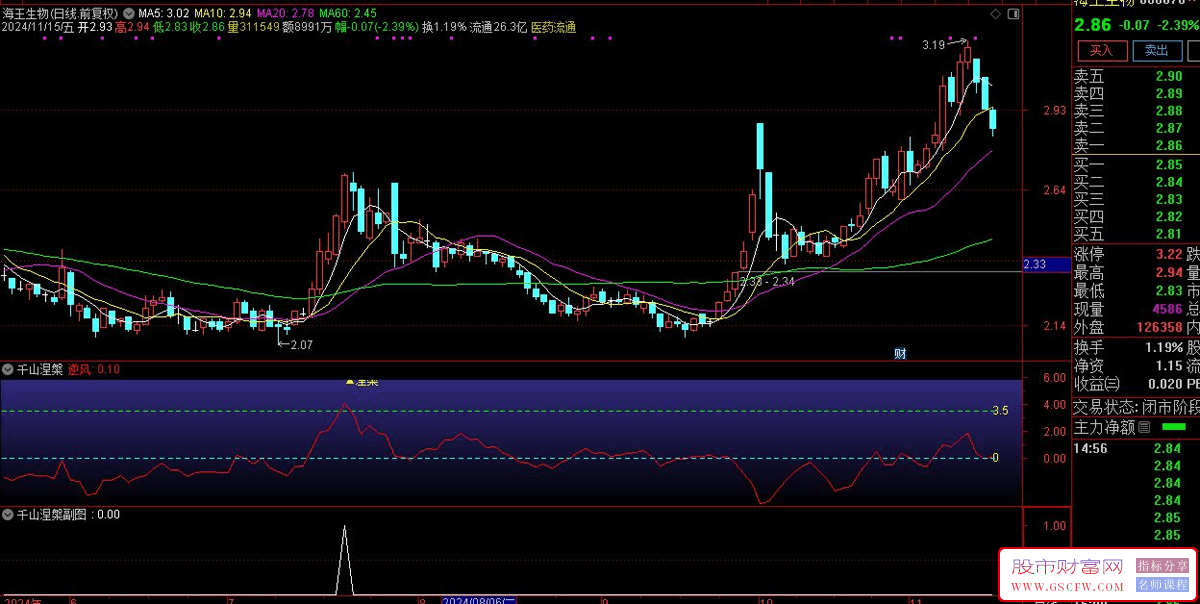Click the 卖出 sell button

coord(1156,50)
